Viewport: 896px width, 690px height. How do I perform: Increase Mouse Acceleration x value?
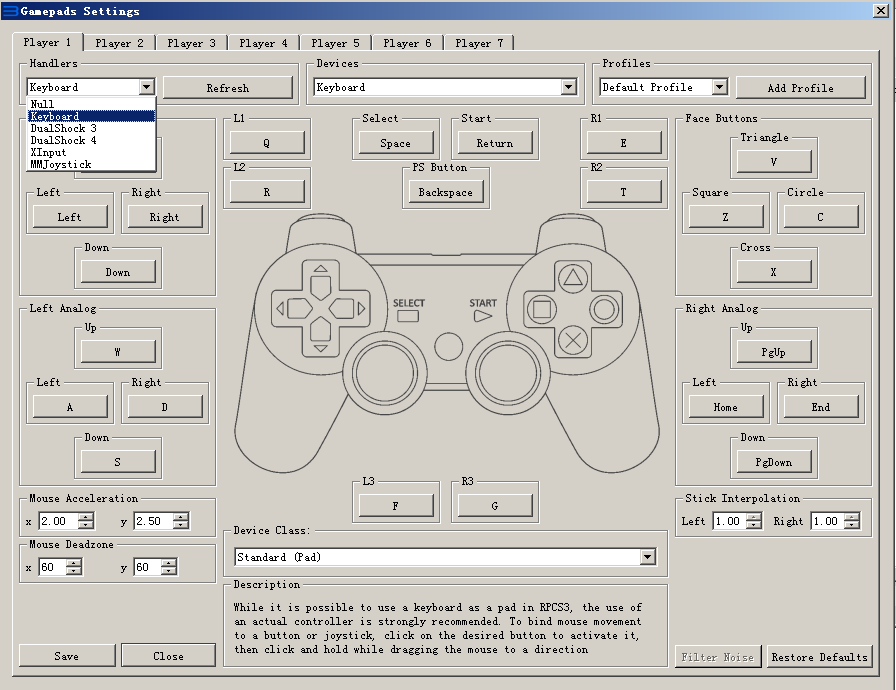click(86, 517)
